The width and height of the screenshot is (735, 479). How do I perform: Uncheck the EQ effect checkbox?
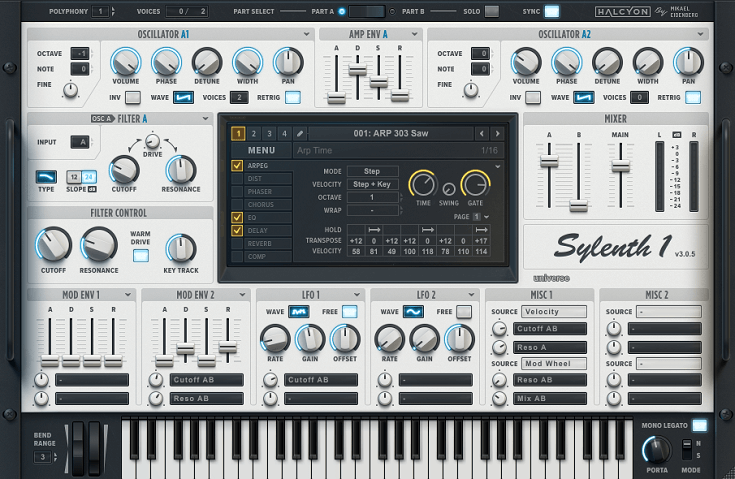237,217
